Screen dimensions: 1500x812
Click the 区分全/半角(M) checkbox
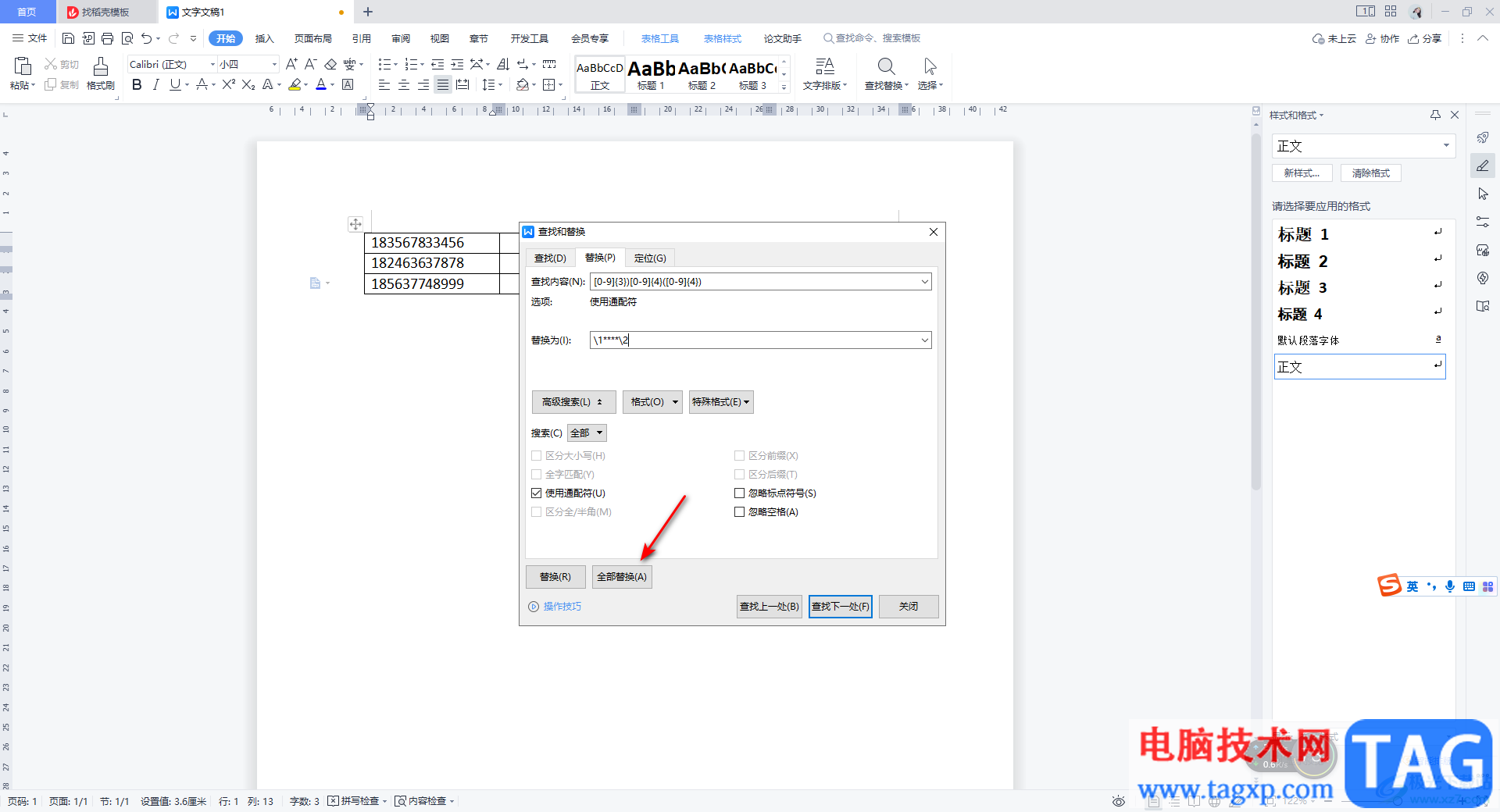click(x=536, y=512)
